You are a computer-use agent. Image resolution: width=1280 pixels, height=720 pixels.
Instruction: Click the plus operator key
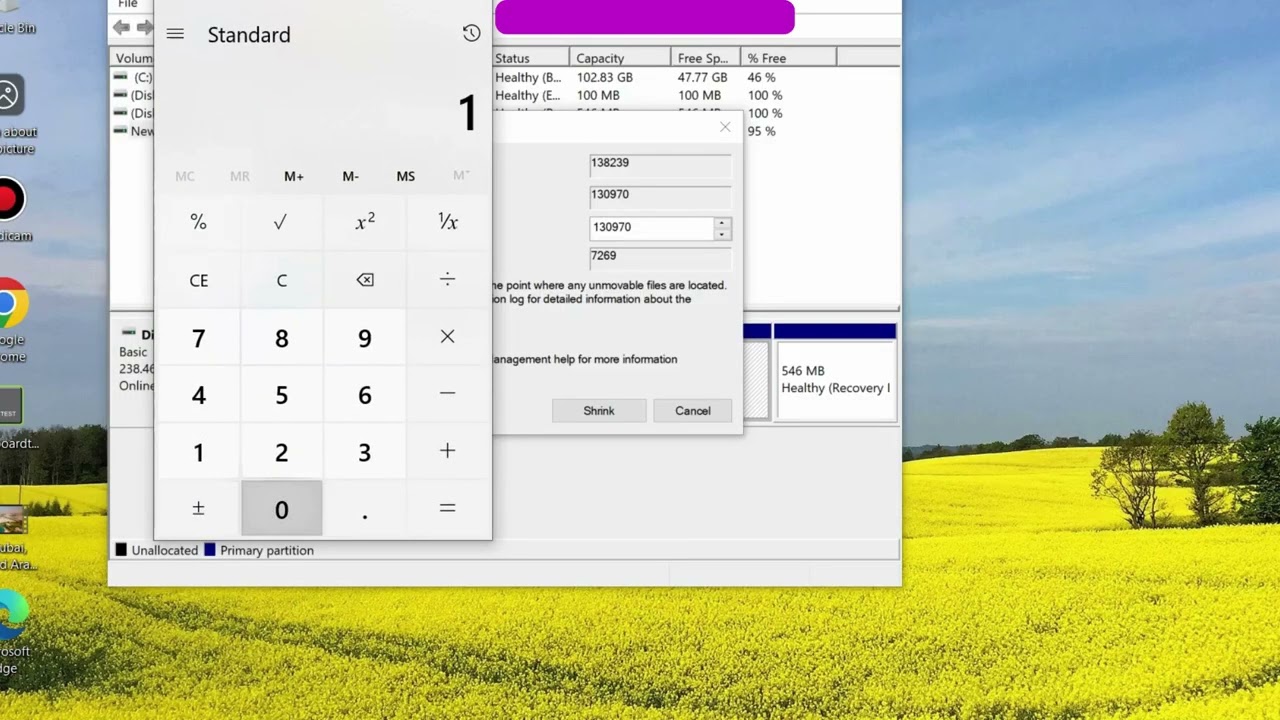click(x=448, y=451)
